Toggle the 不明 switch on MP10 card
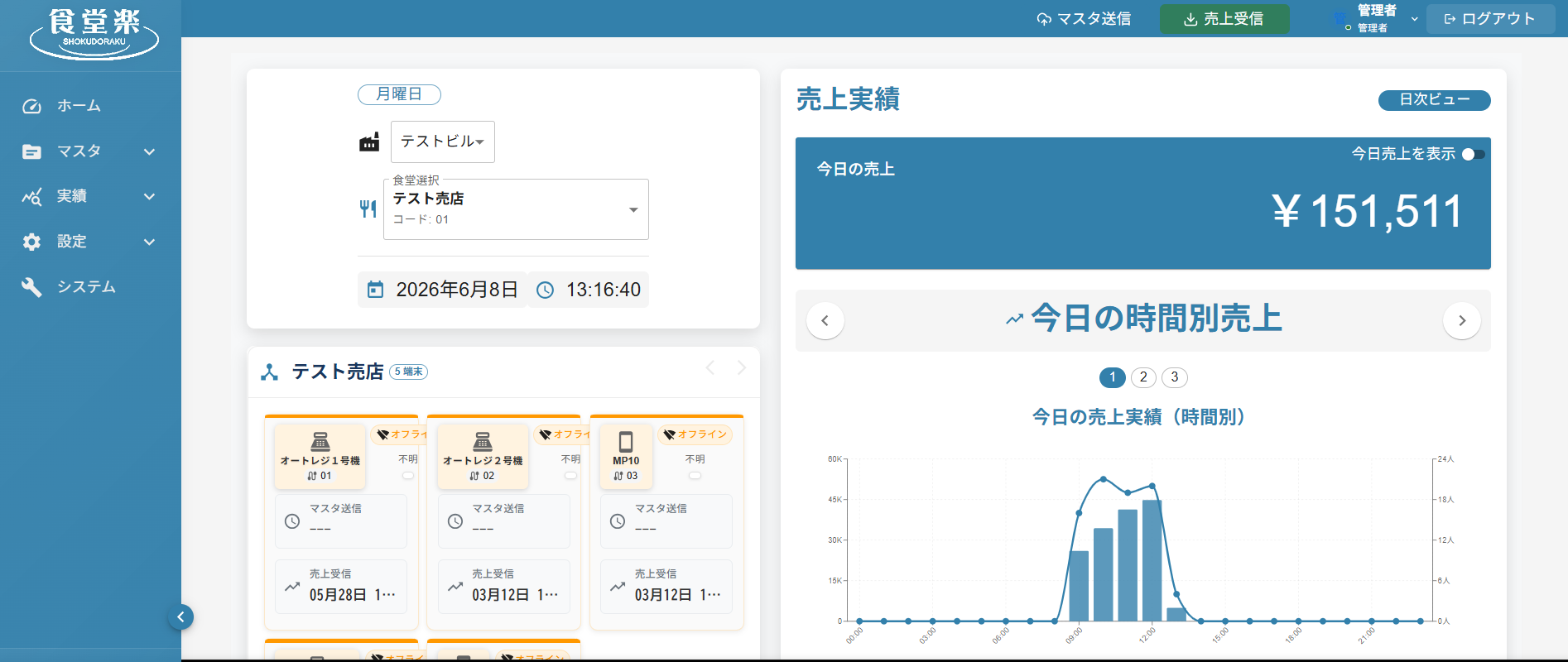1568x662 pixels. point(695,476)
